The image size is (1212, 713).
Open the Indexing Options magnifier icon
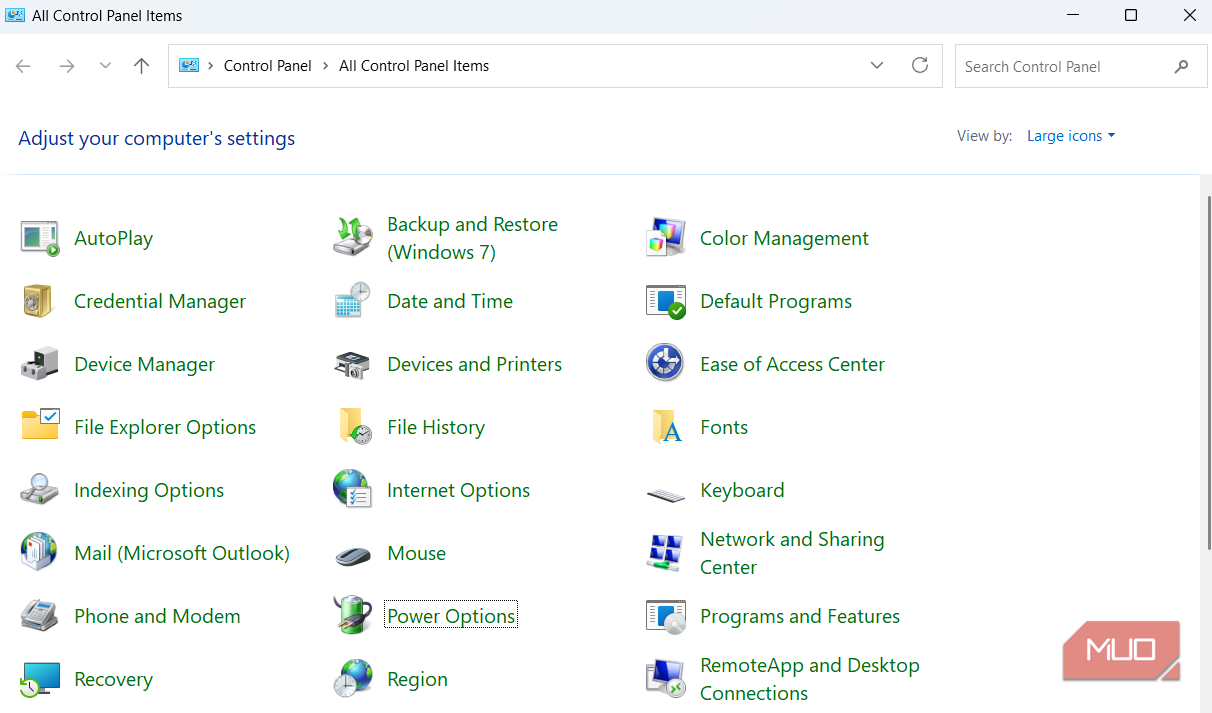click(x=40, y=489)
